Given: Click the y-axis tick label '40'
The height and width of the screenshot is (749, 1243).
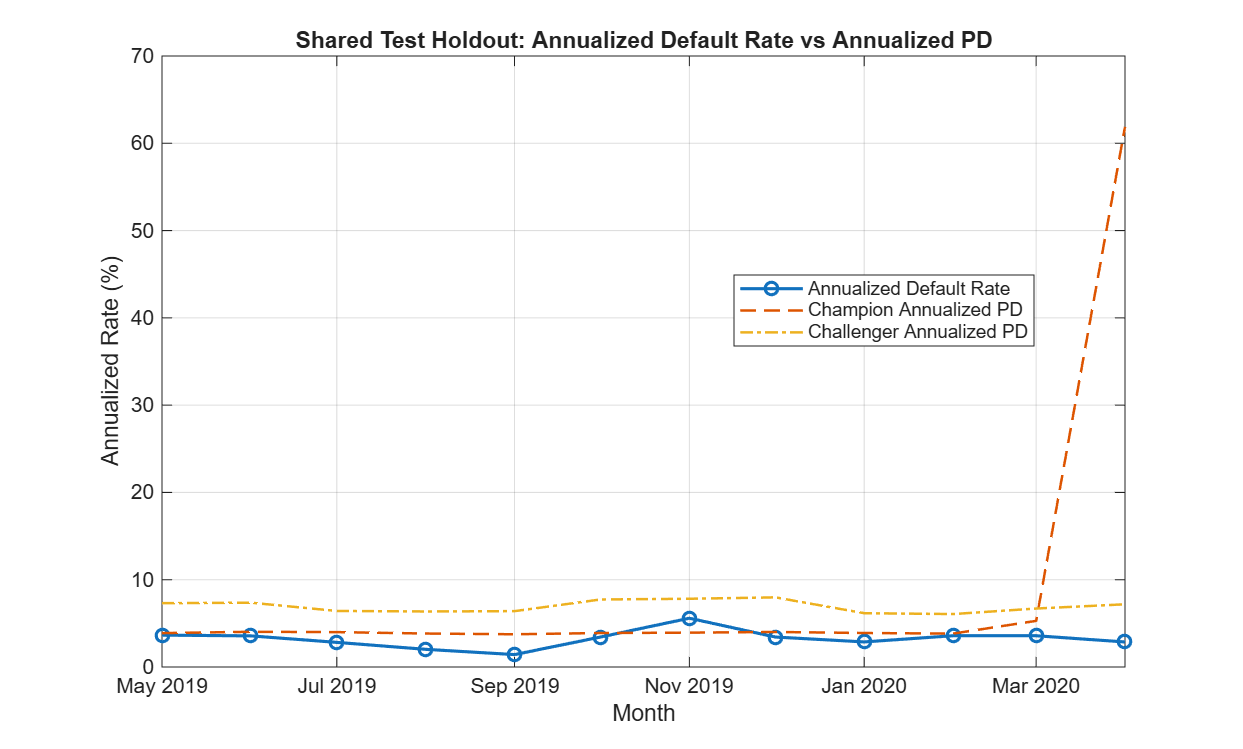Looking at the screenshot, I should (142, 318).
